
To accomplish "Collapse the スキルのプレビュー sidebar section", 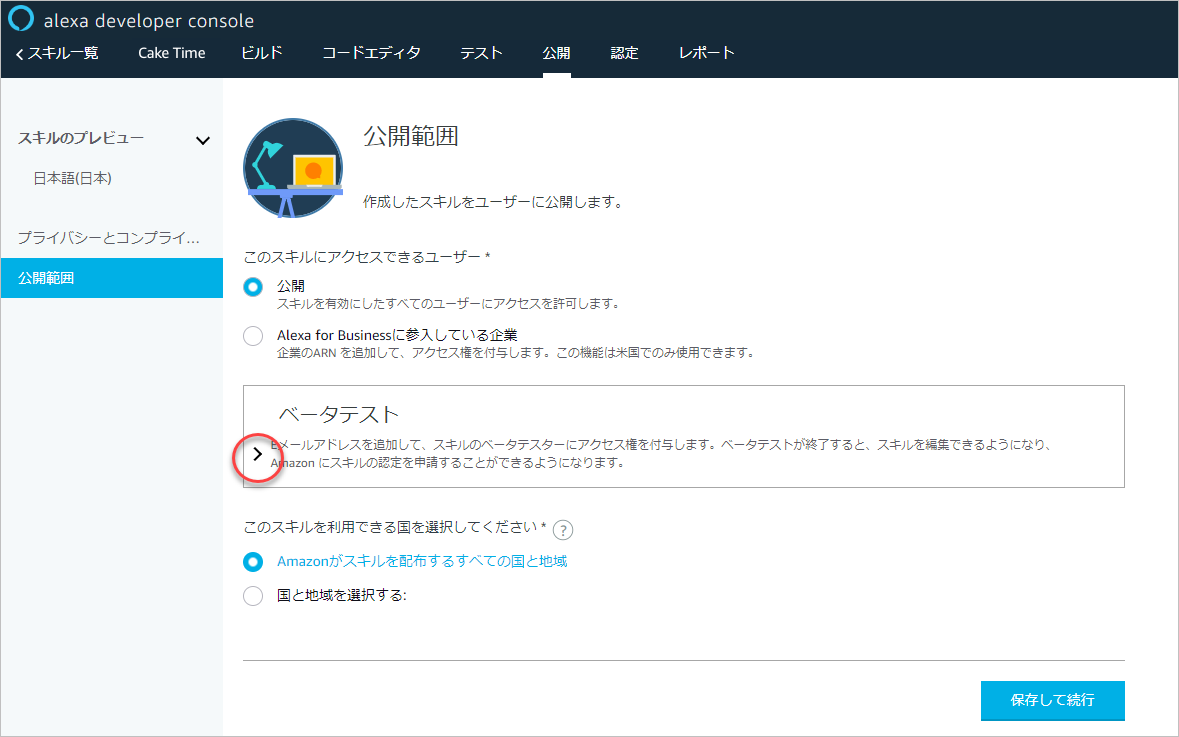I will [x=203, y=140].
